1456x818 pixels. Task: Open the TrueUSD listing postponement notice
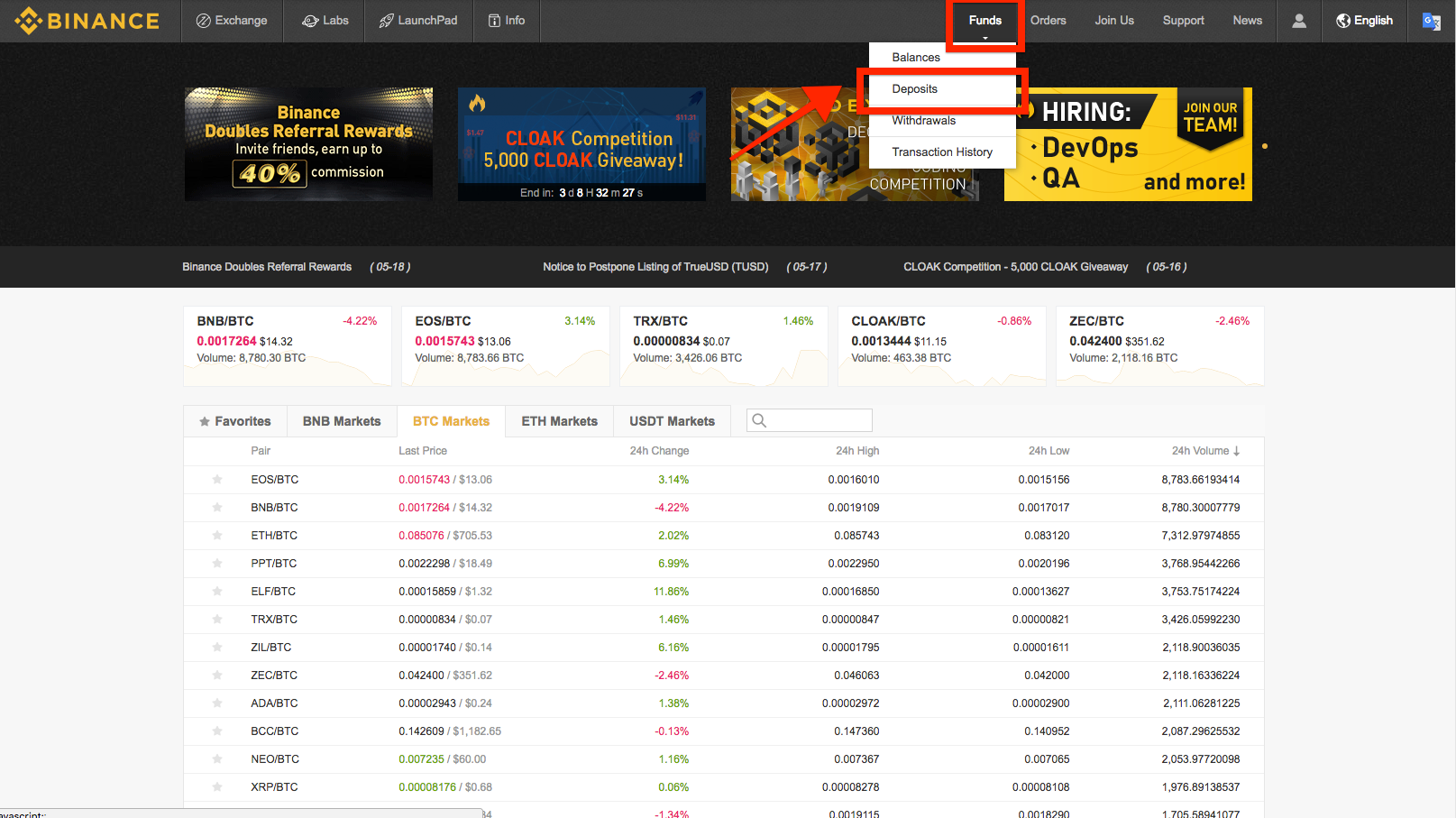pyautogui.click(x=655, y=267)
